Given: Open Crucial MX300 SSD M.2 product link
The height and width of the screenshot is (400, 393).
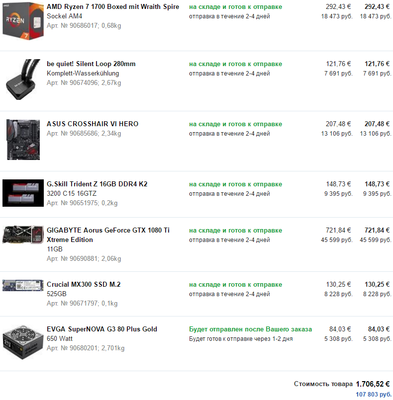Looking at the screenshot, I should [x=83, y=284].
